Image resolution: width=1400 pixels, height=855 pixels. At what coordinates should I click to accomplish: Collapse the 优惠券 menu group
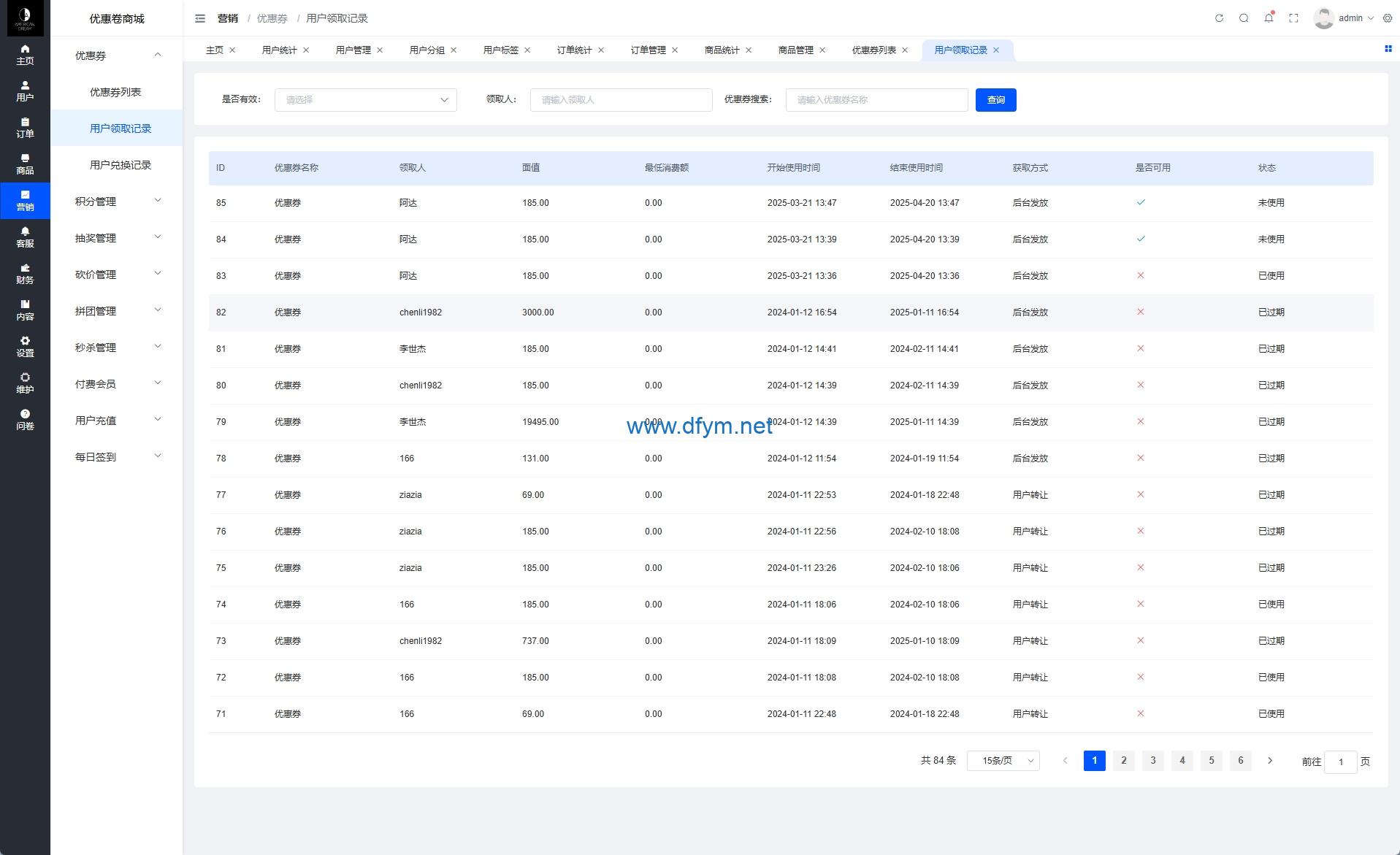pos(117,55)
